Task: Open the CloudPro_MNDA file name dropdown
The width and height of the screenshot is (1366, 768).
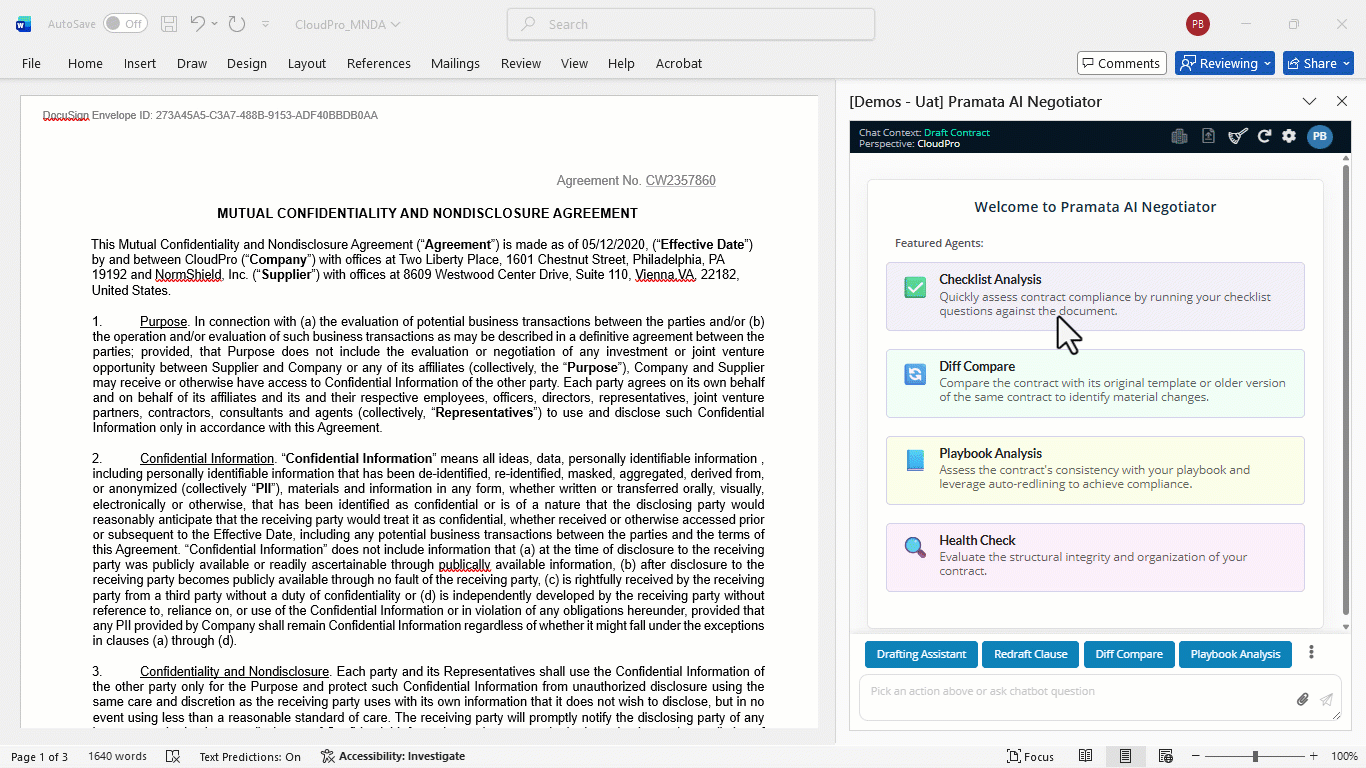Action: (x=347, y=24)
